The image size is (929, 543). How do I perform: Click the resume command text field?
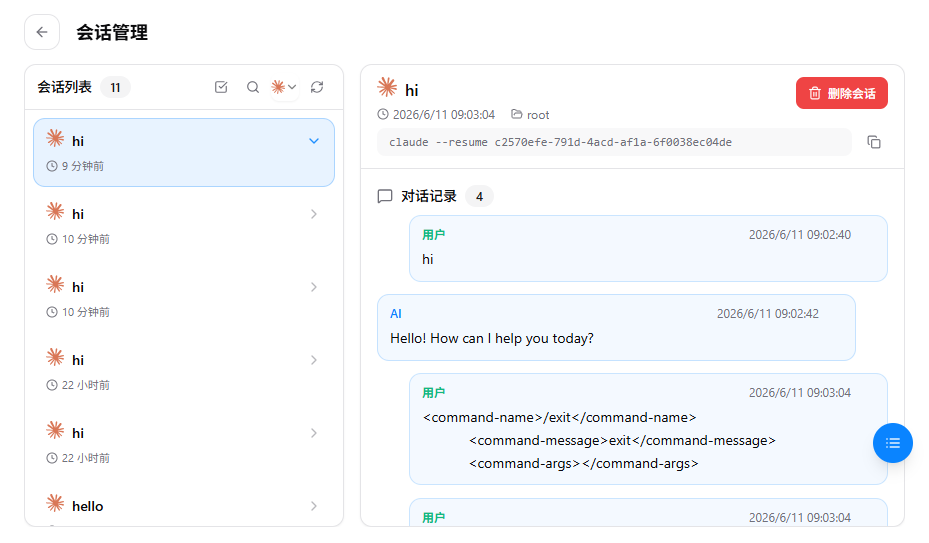614,142
